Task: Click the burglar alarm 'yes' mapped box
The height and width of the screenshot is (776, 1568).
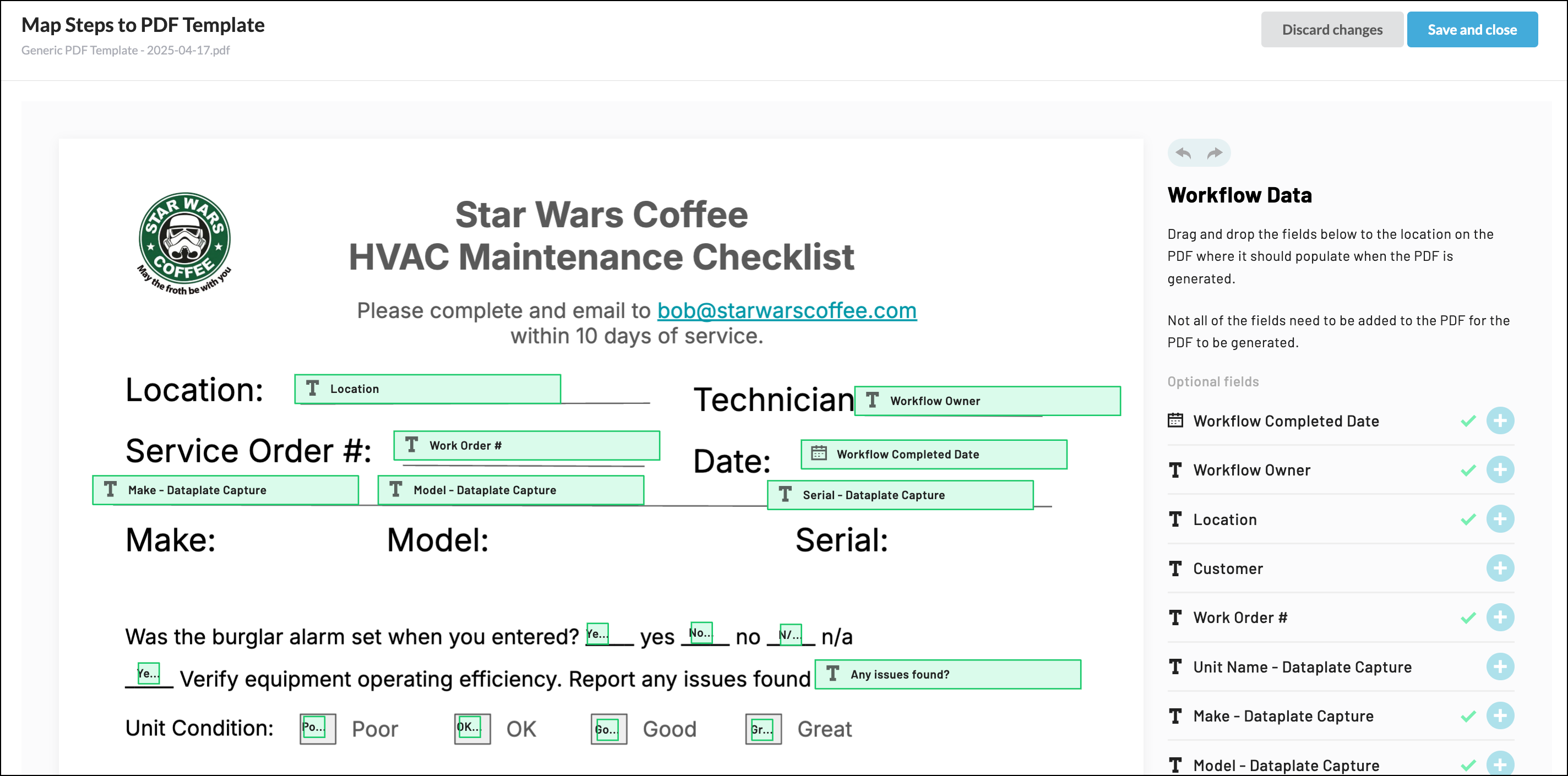Action: 597,633
